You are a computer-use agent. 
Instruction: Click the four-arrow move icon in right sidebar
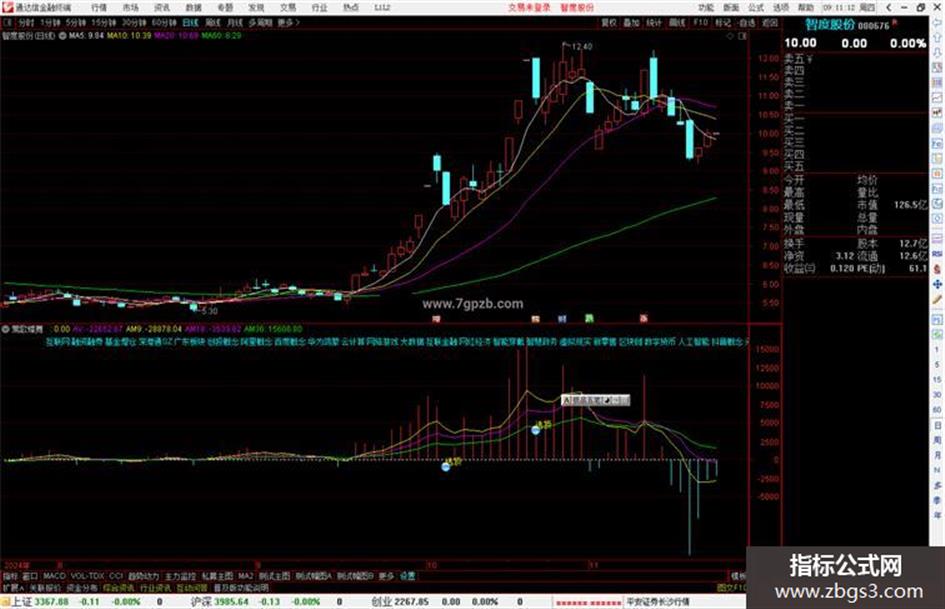(x=937, y=284)
